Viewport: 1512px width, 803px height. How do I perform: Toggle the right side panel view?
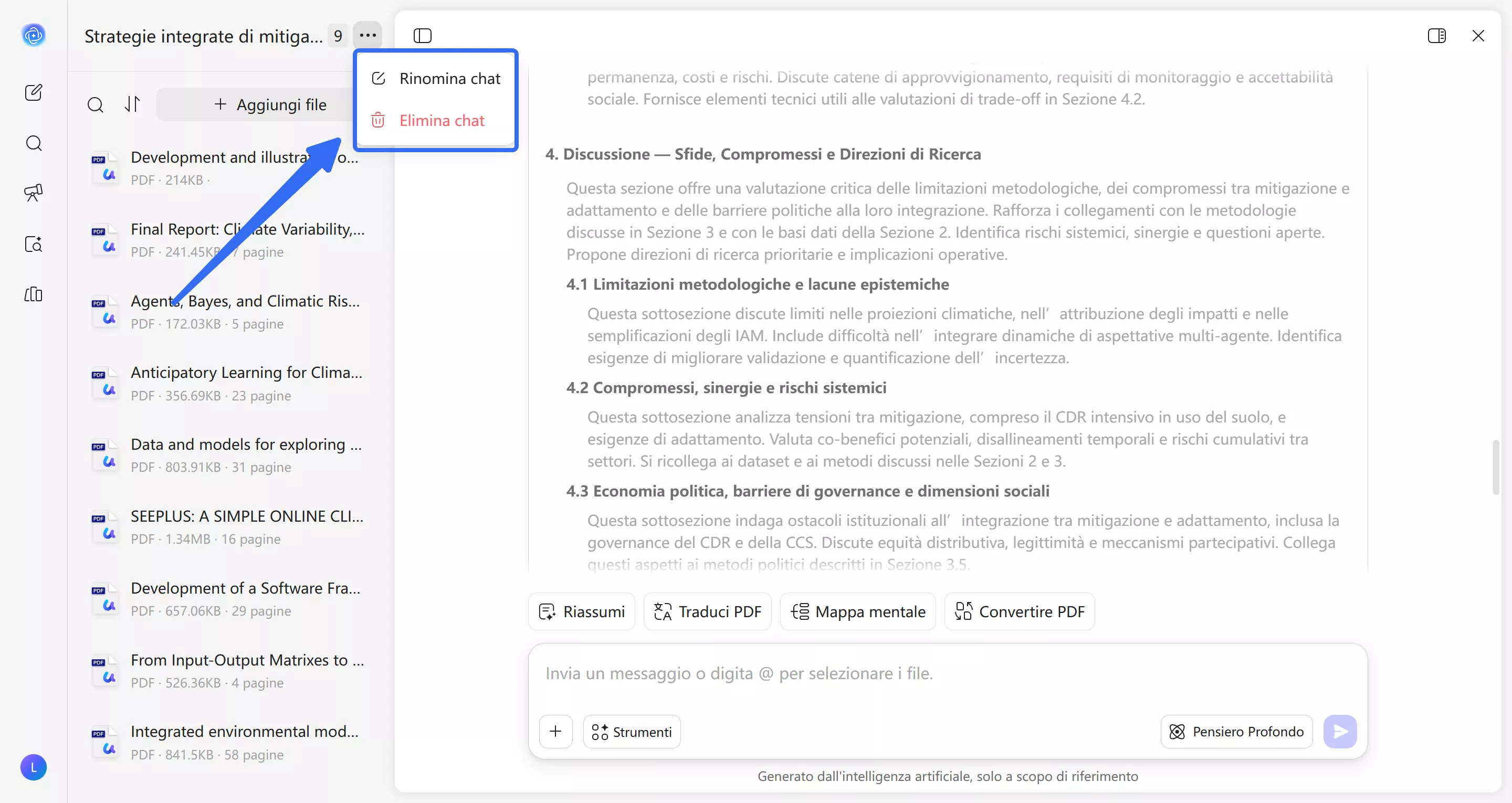[1436, 36]
